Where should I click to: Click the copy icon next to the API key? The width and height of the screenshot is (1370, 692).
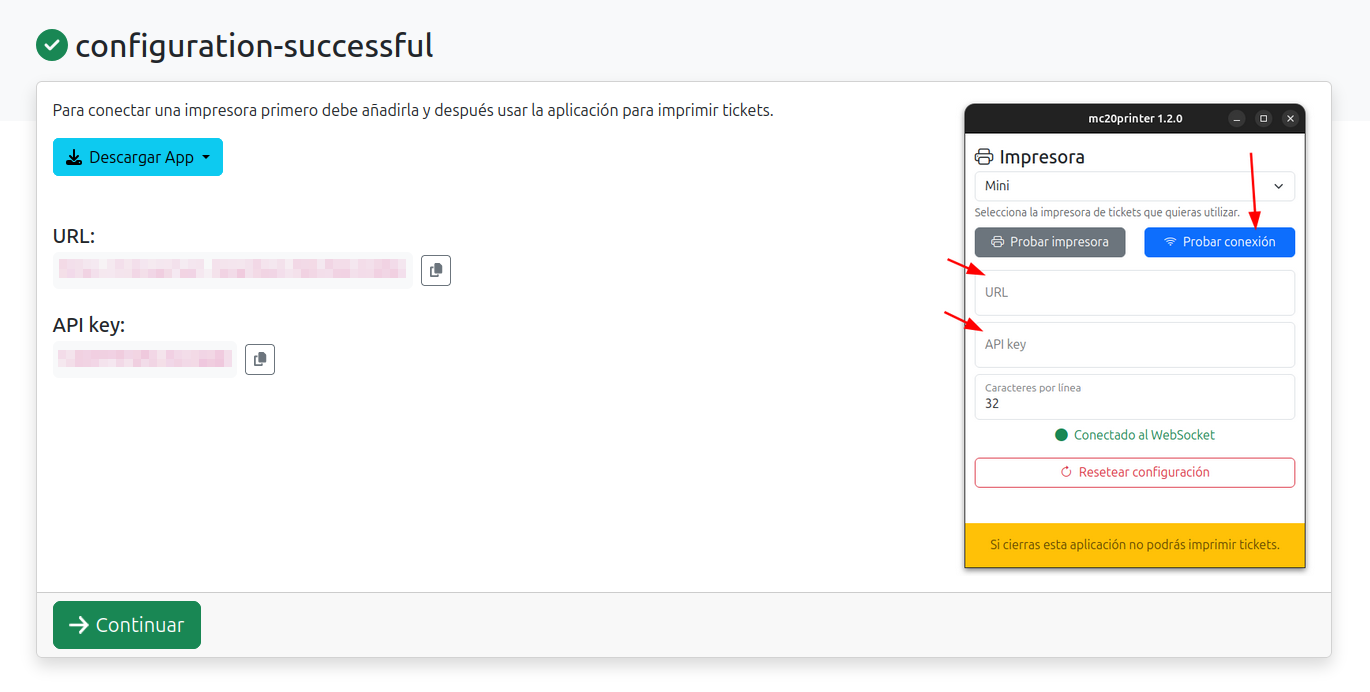click(260, 359)
